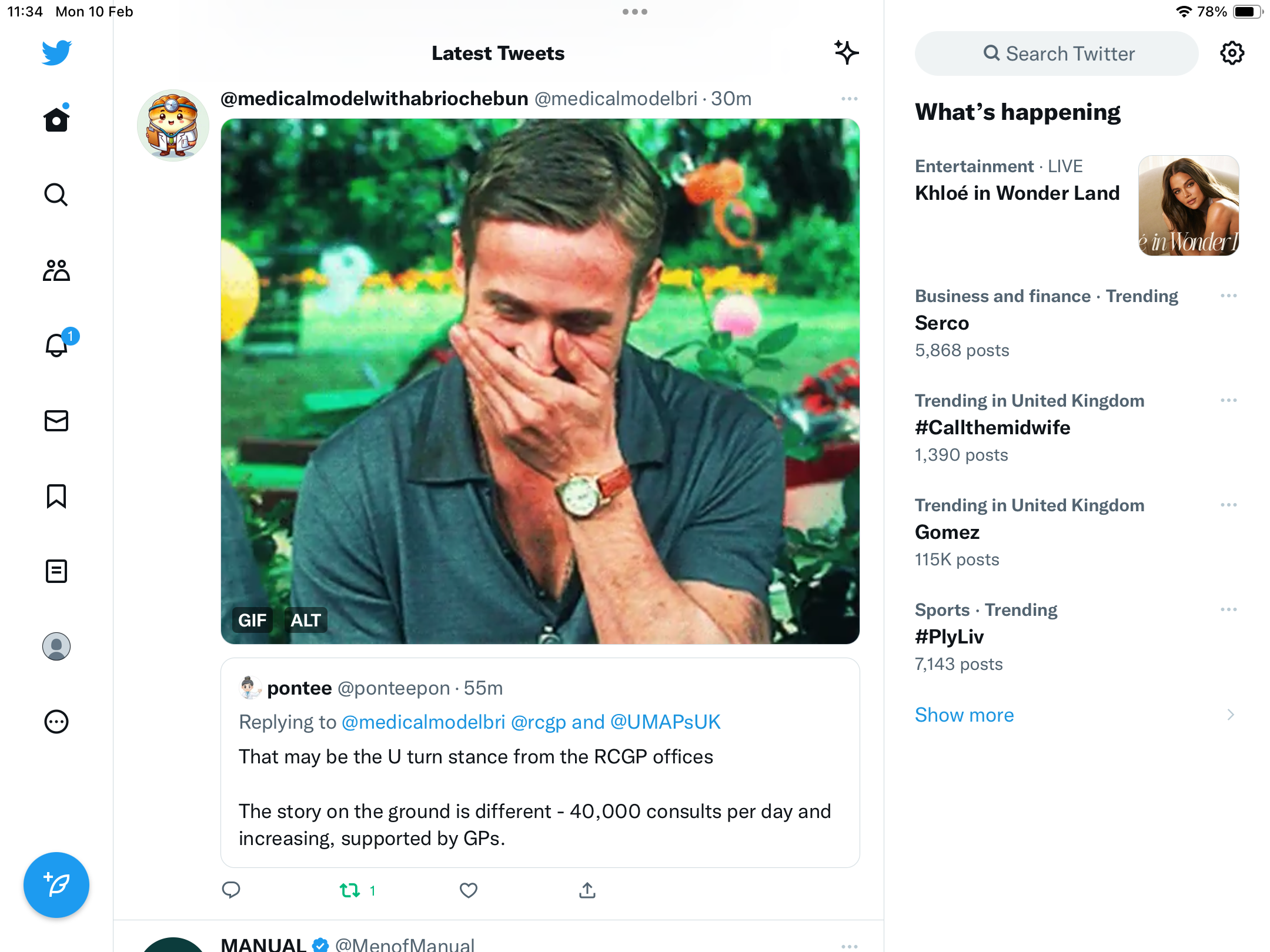Reply to the medicalmodelbri tweet
This screenshot has width=1270, height=952.
click(231, 890)
